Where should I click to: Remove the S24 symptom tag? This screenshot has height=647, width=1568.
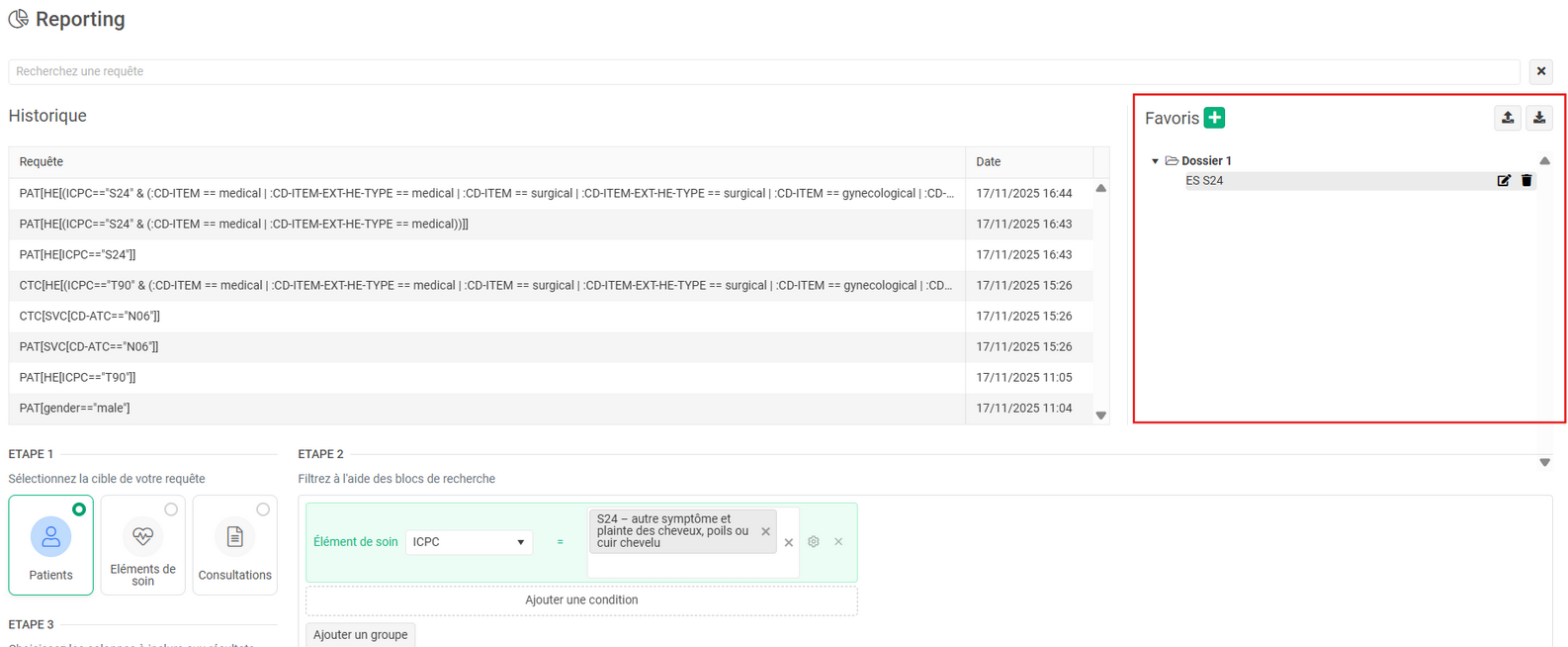(765, 531)
